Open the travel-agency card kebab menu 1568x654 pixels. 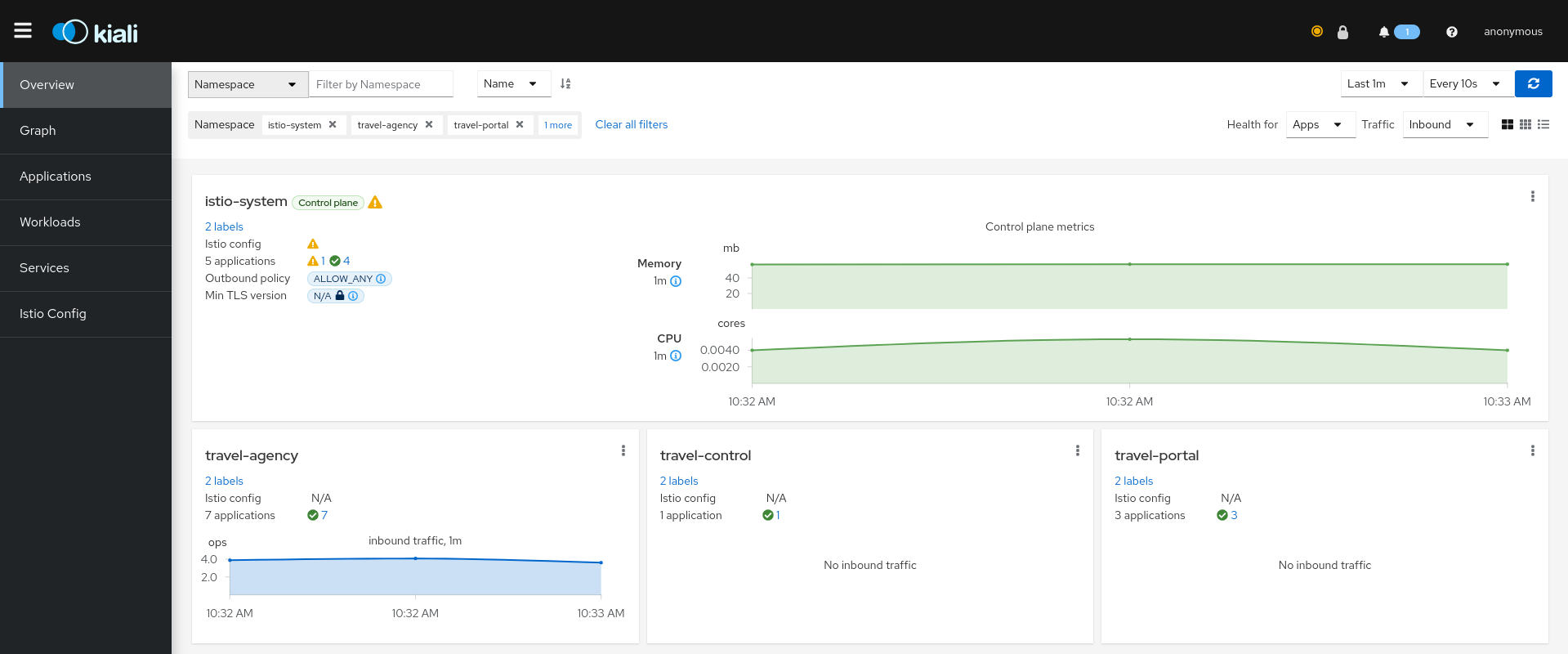tap(623, 450)
